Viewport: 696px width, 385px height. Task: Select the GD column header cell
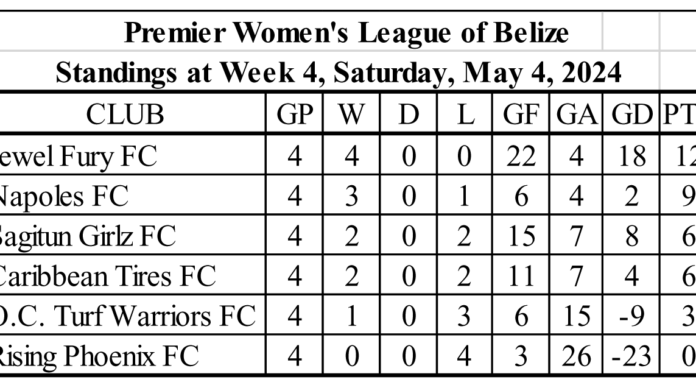[632, 115]
